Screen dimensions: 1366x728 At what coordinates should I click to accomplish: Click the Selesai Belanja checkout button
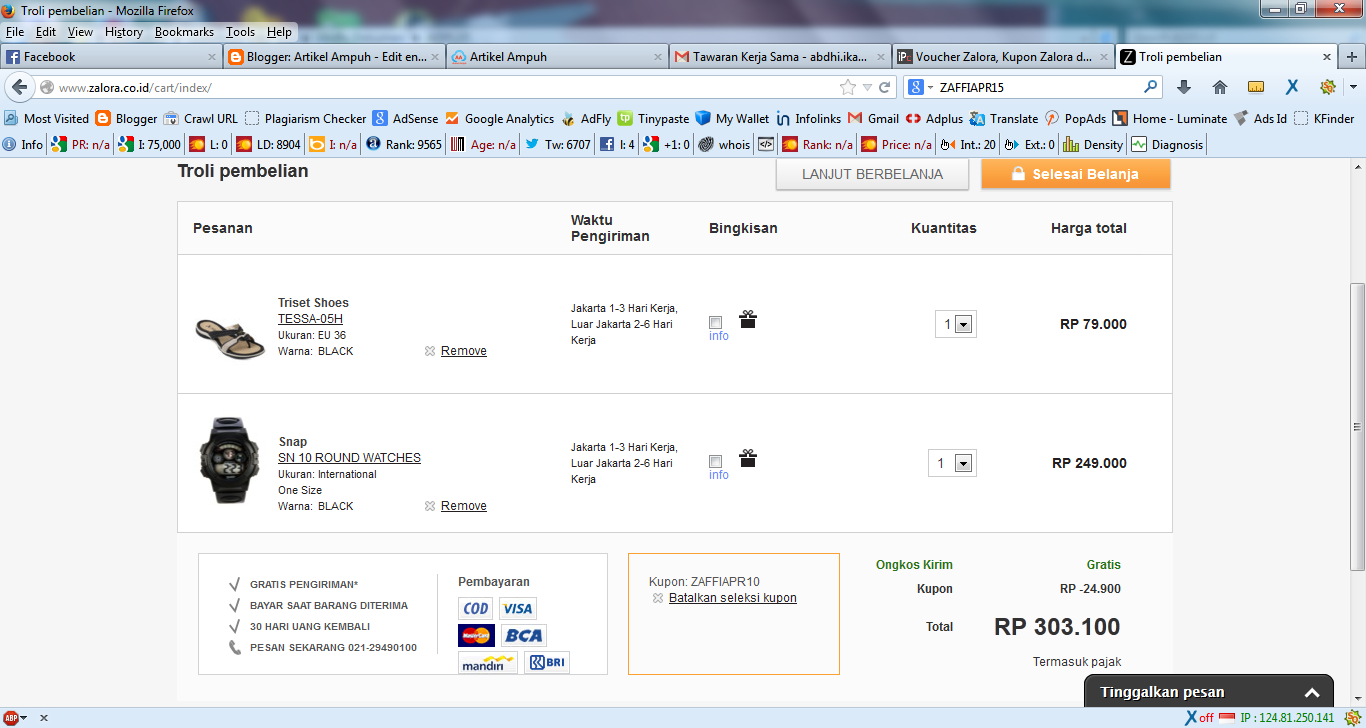pyautogui.click(x=1076, y=174)
